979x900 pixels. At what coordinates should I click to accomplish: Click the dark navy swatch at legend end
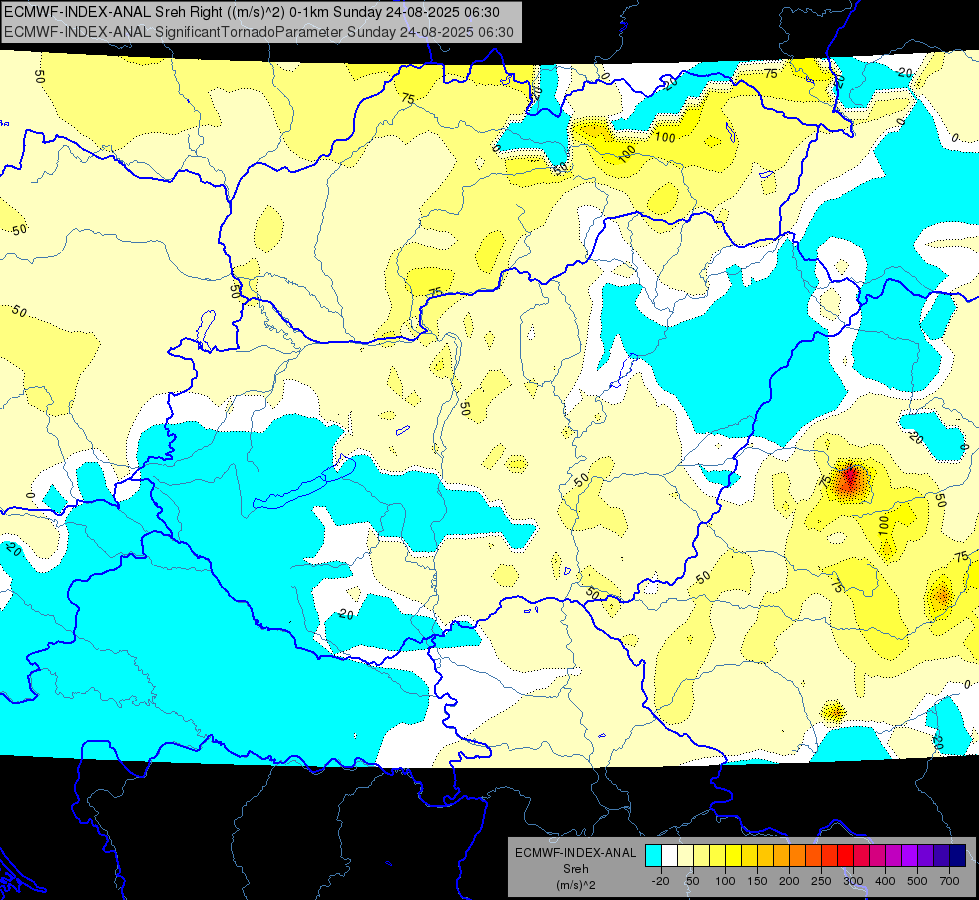pos(958,855)
